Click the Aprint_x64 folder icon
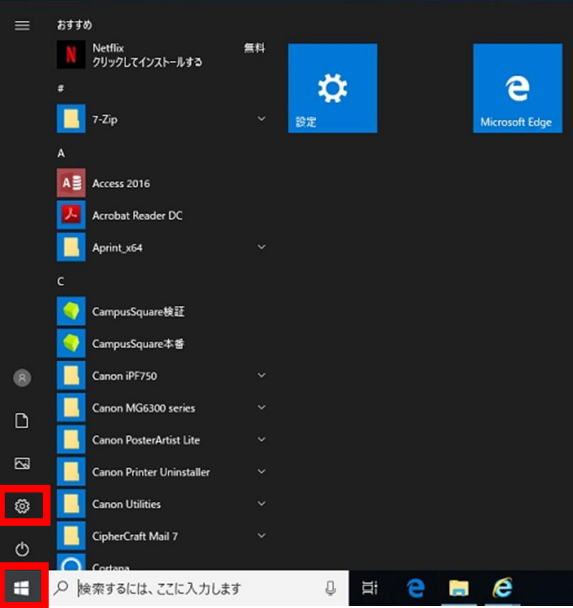Image resolution: width=573 pixels, height=608 pixels. point(71,247)
